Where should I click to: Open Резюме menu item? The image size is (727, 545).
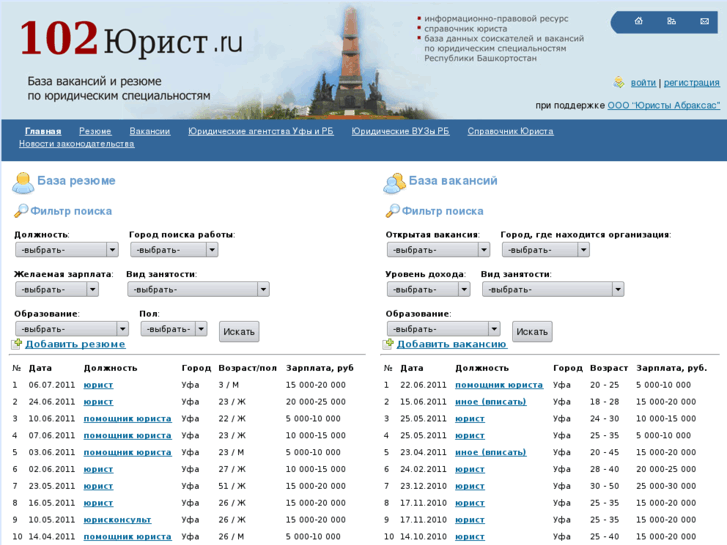pos(95,131)
